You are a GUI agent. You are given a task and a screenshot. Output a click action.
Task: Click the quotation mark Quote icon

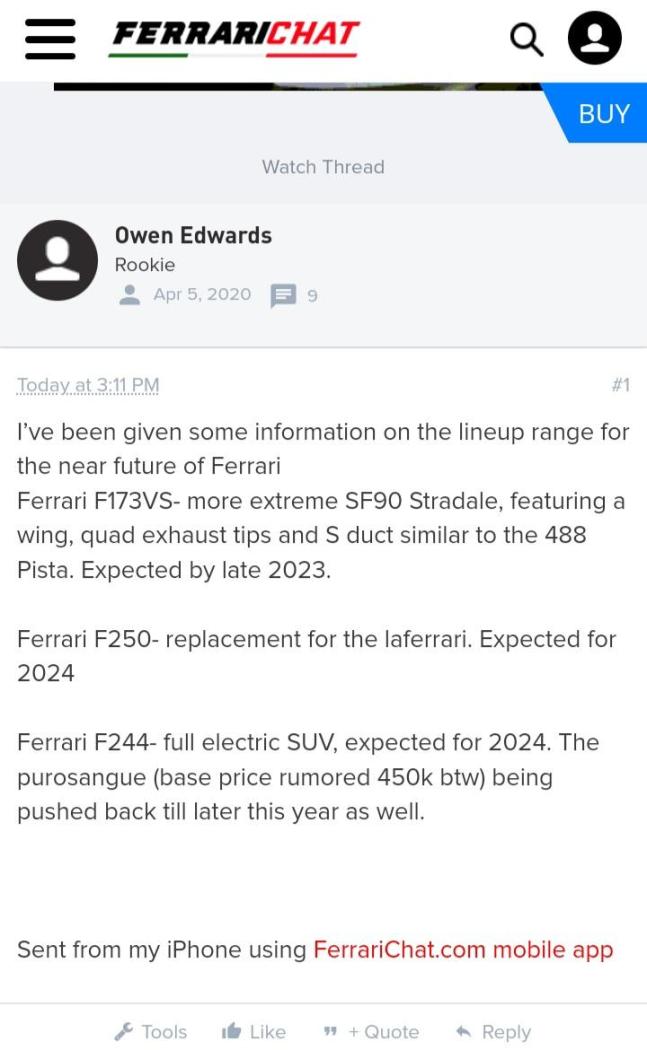pos(330,1032)
